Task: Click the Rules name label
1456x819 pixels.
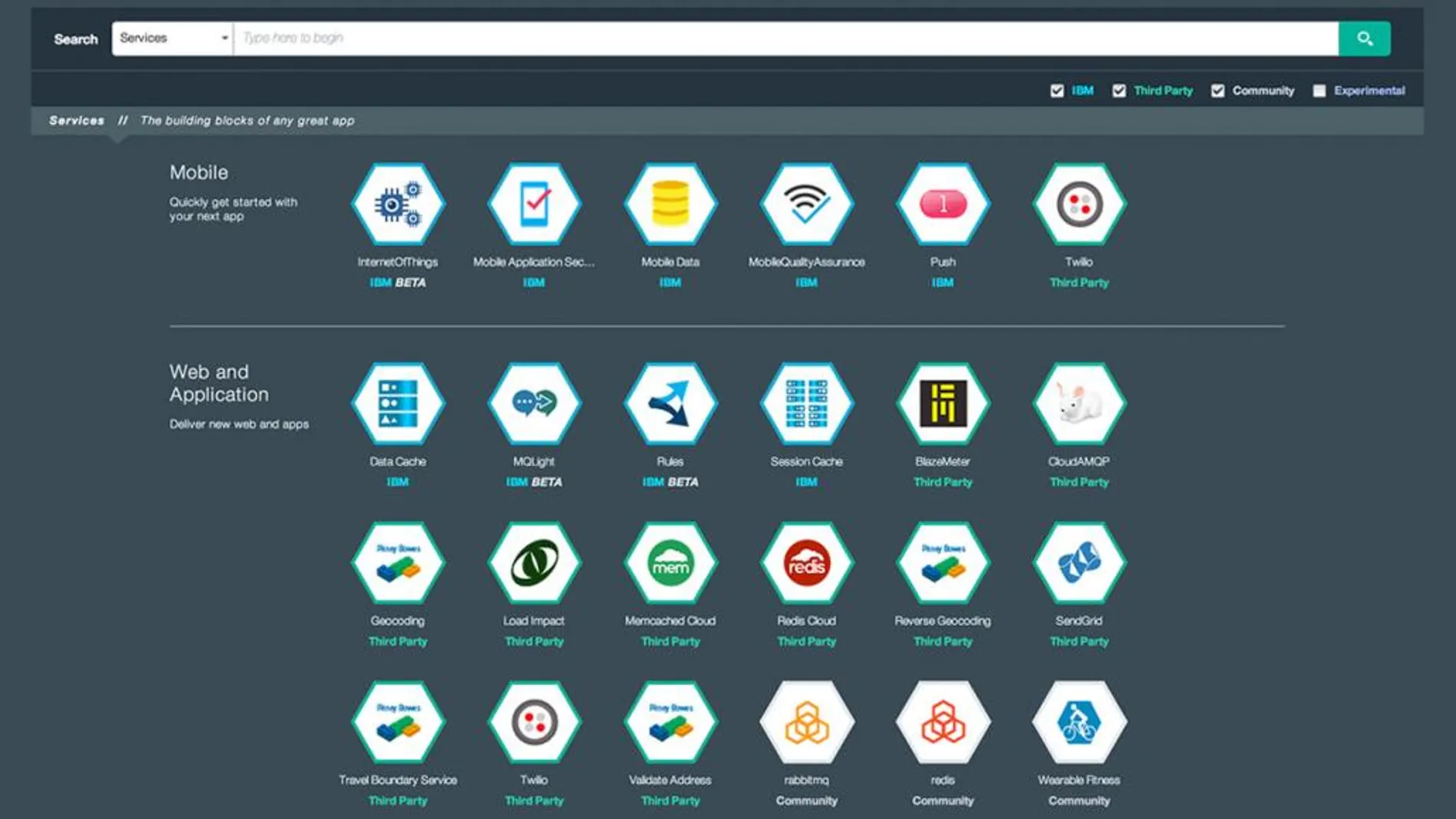Action: tap(671, 461)
